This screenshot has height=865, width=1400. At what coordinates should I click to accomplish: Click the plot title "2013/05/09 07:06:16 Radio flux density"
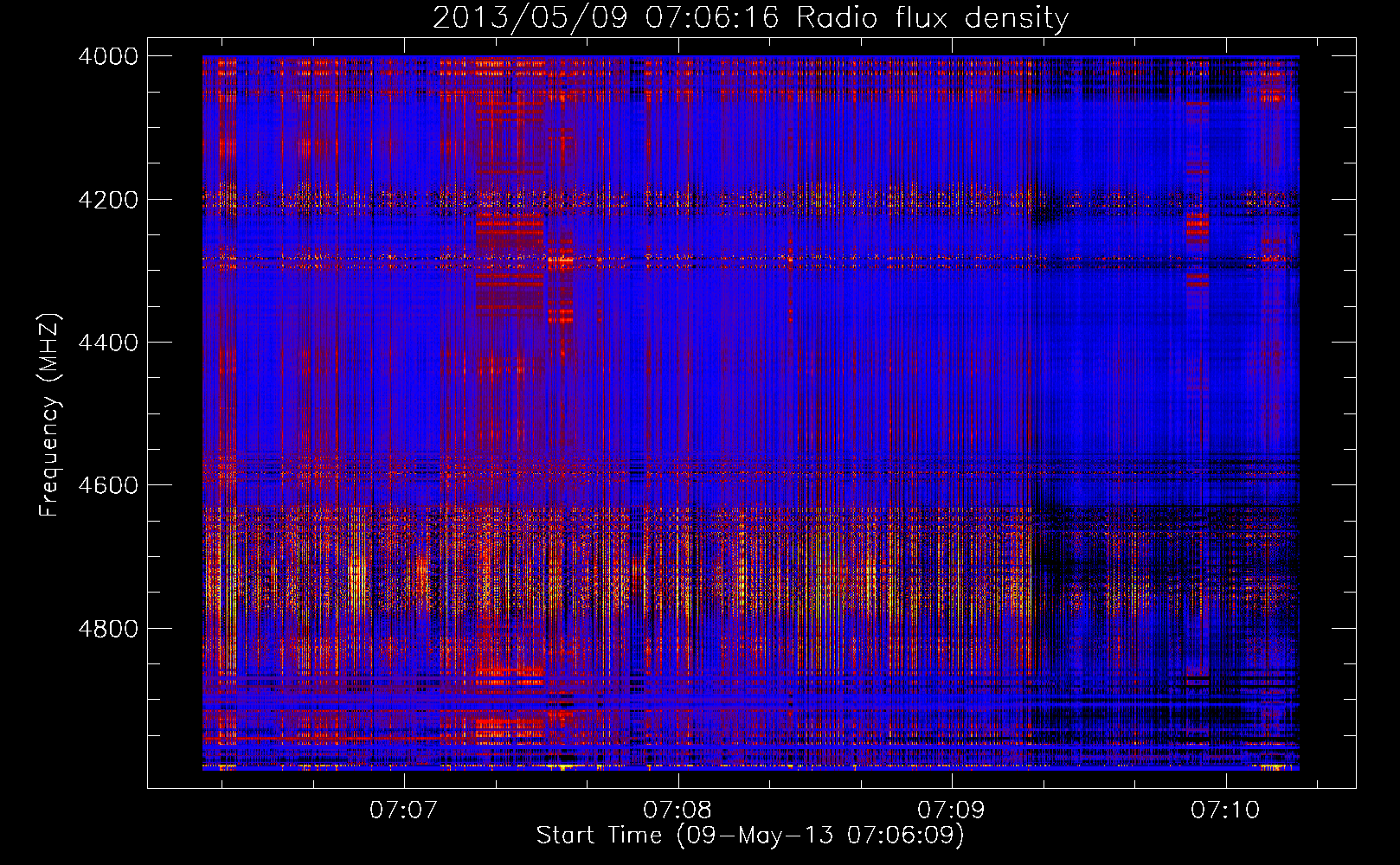click(750, 18)
